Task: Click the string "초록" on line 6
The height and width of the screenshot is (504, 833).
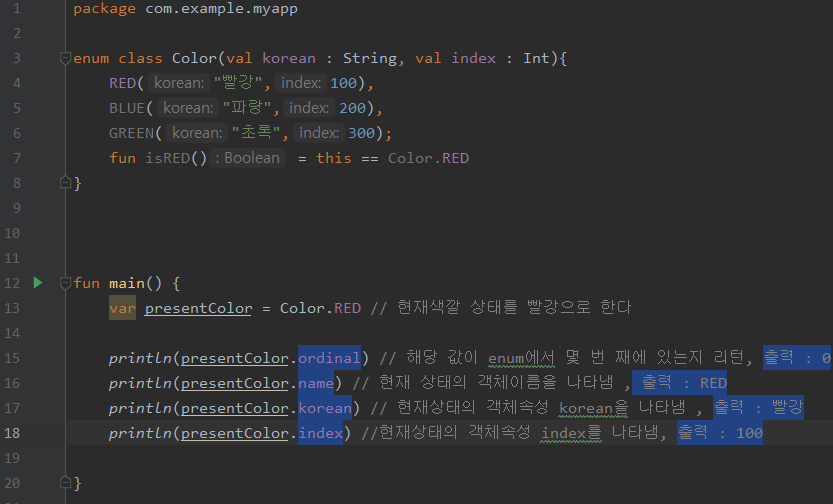Action: pos(256,133)
